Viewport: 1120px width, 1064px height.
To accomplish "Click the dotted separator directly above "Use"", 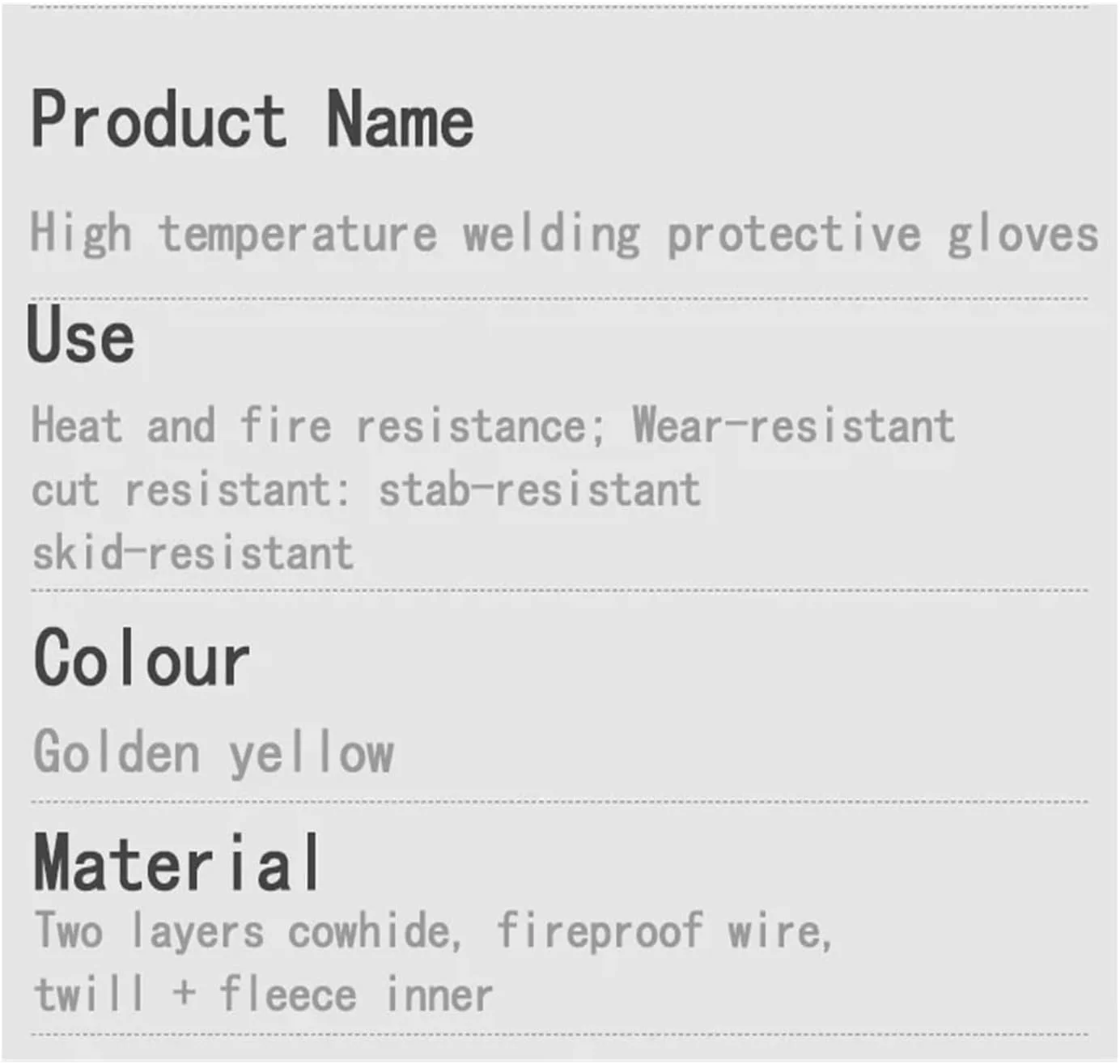I will click(558, 299).
